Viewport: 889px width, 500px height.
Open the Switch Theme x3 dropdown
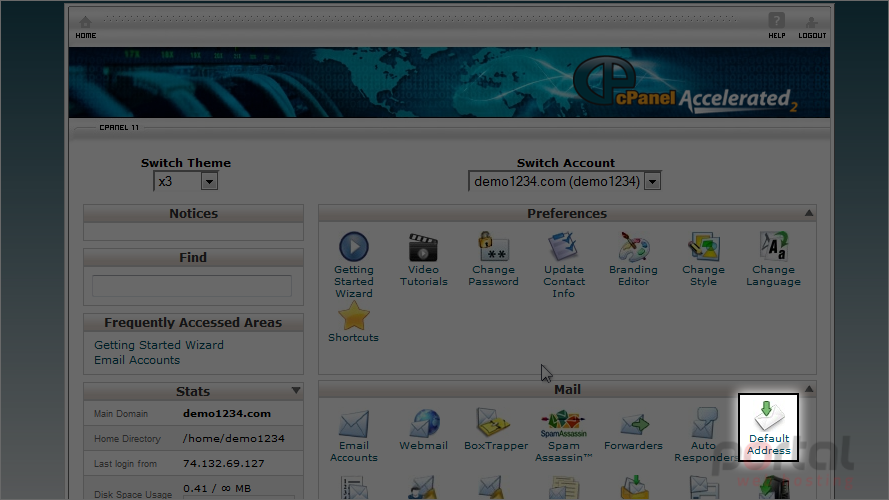[x=186, y=181]
